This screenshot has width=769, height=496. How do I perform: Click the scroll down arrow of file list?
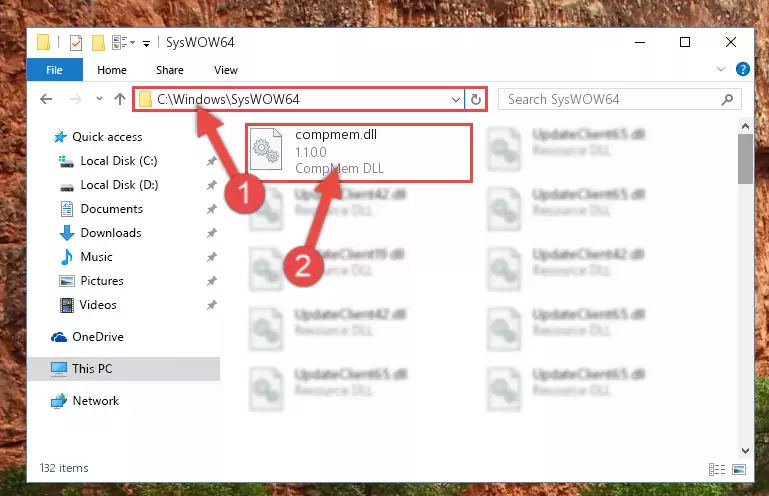(745, 450)
